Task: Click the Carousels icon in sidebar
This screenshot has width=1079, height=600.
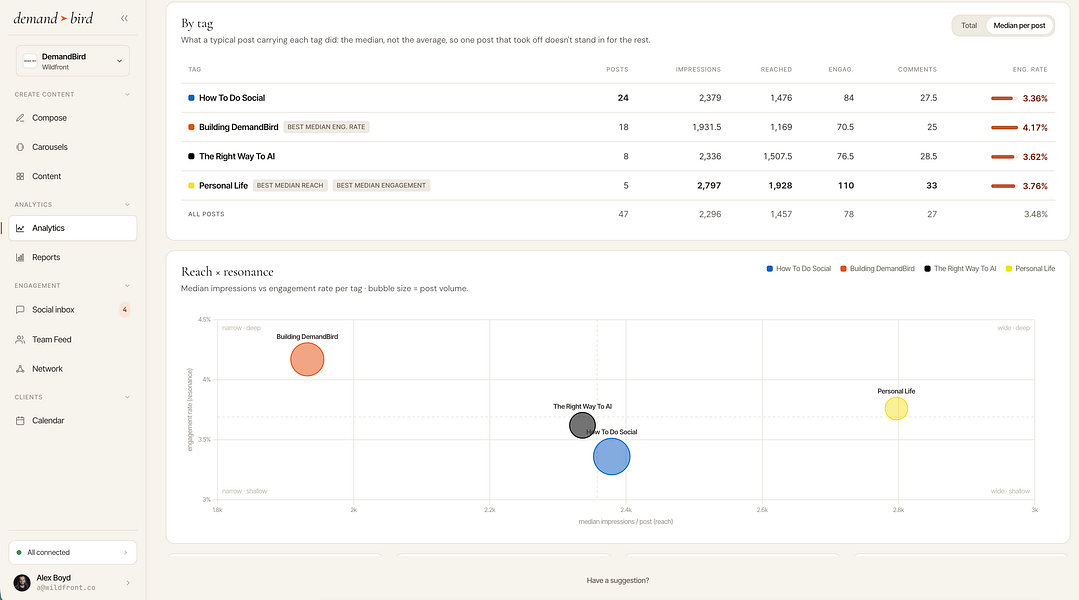Action: coord(20,147)
